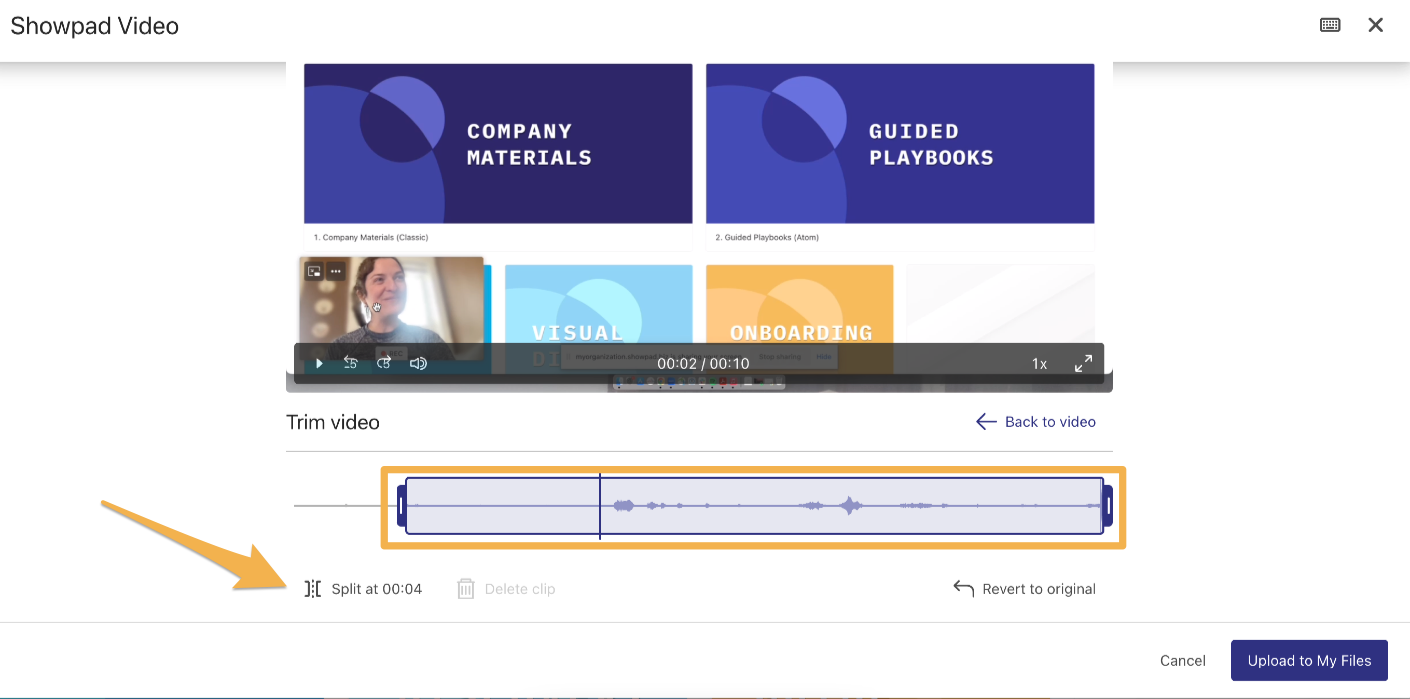Viewport: 1410px width, 699px height.
Task: Play the video preview
Action: coord(319,363)
